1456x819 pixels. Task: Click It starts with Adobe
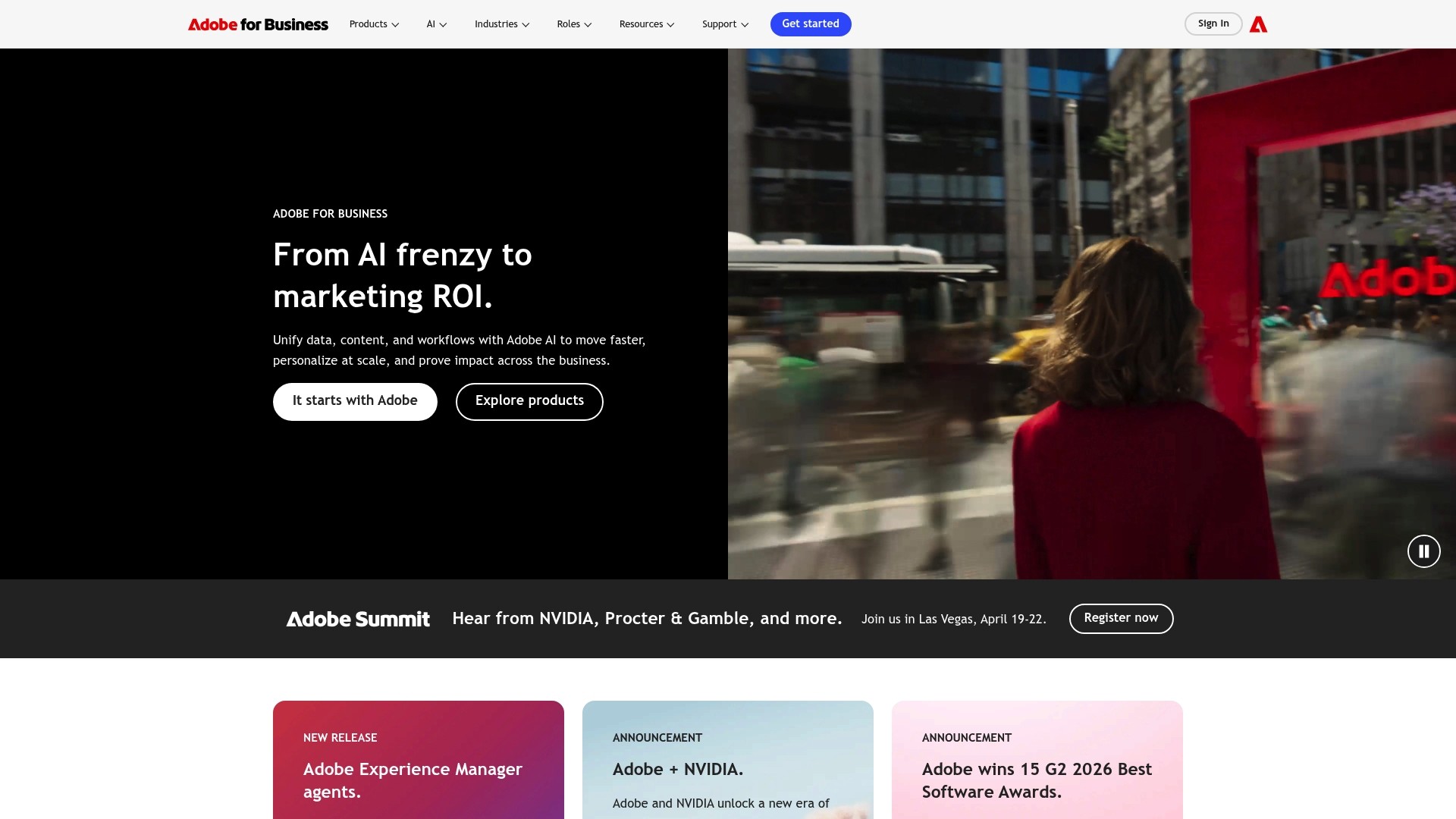coord(354,401)
